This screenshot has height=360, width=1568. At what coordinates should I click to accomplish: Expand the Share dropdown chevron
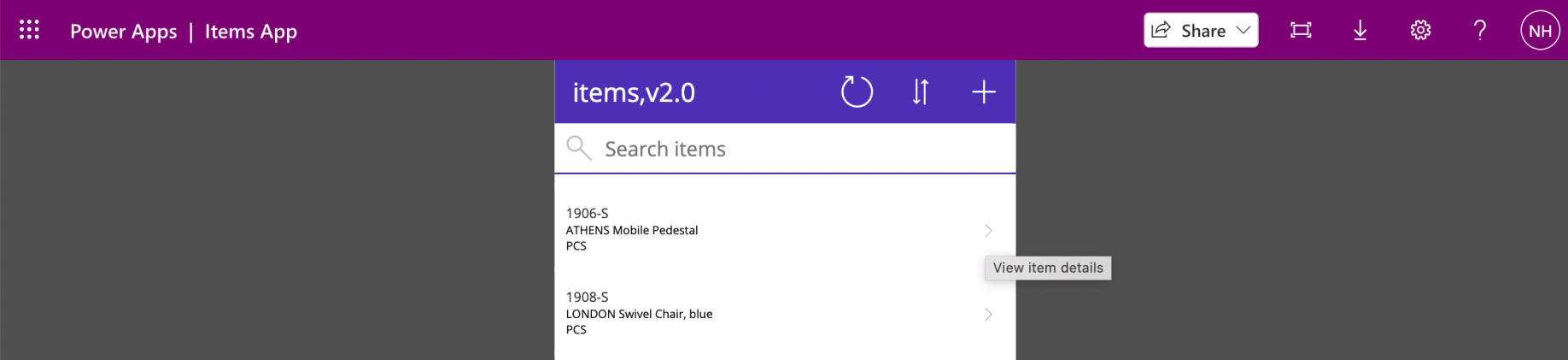tap(1243, 30)
